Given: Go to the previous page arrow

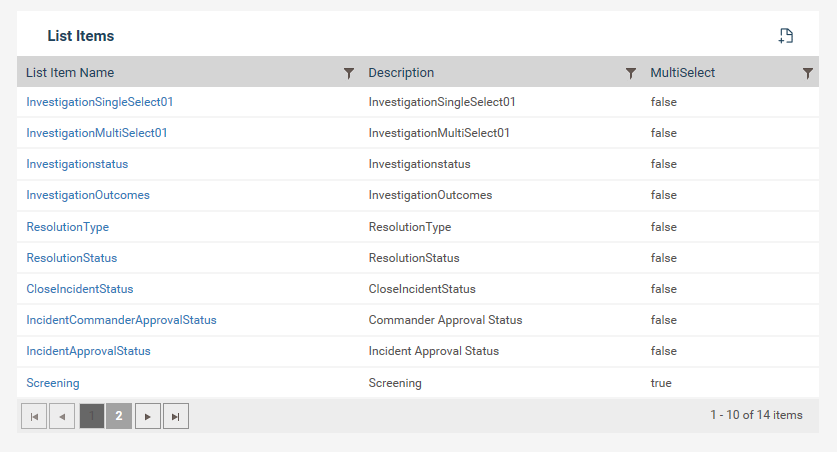Looking at the screenshot, I should [x=62, y=416].
